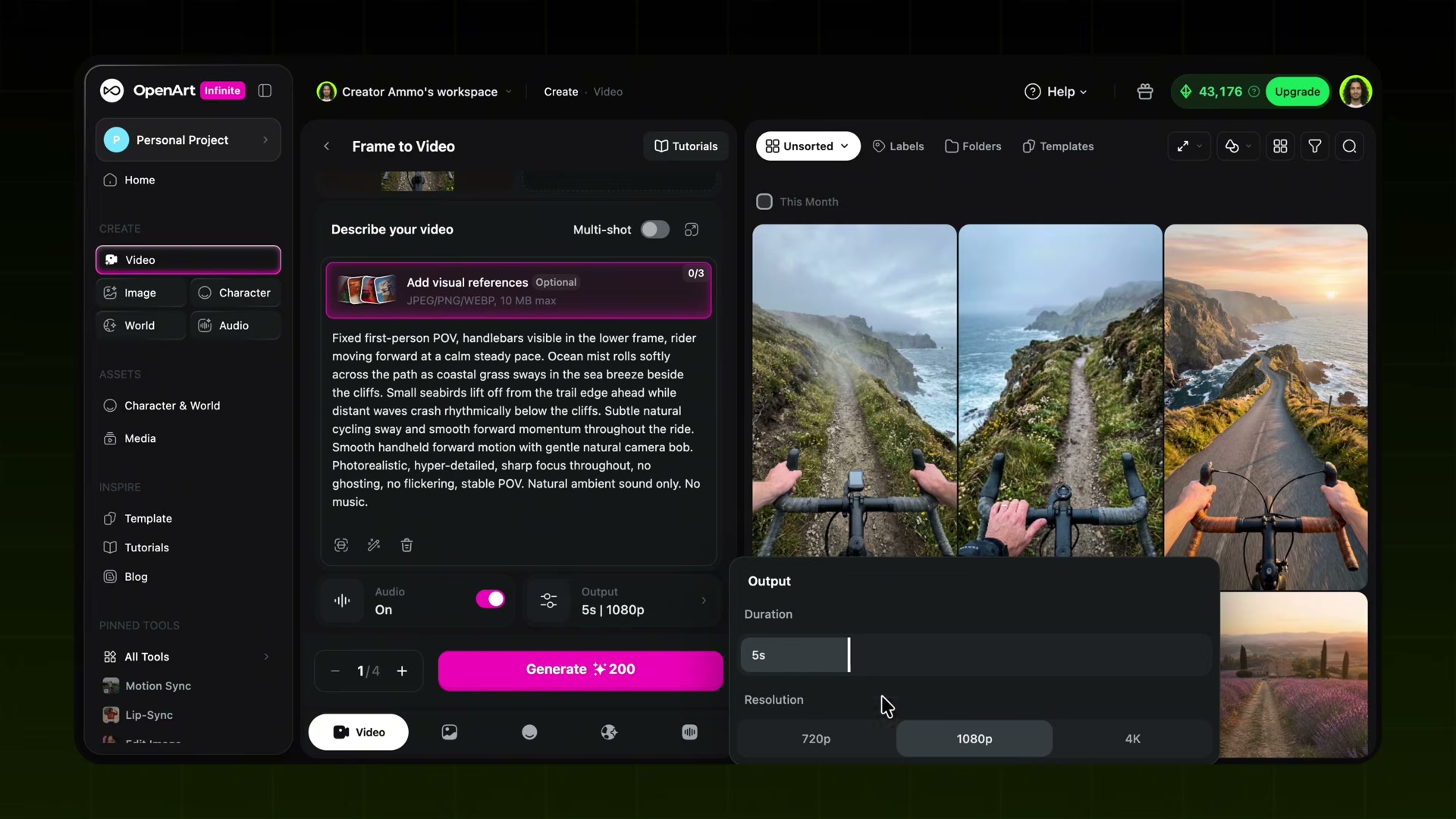
Task: Select 4K resolution
Action: (x=1132, y=739)
